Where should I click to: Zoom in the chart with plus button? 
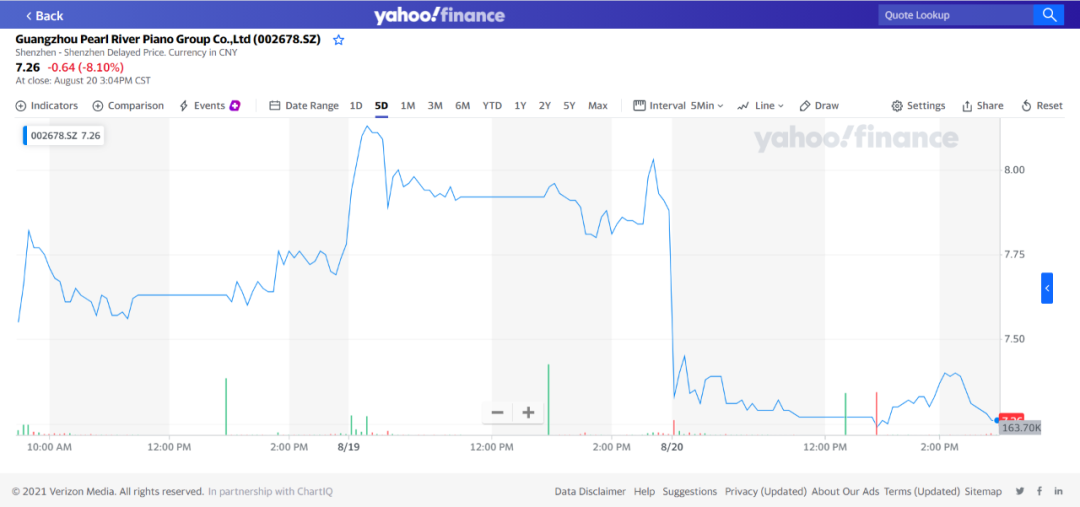(x=529, y=412)
